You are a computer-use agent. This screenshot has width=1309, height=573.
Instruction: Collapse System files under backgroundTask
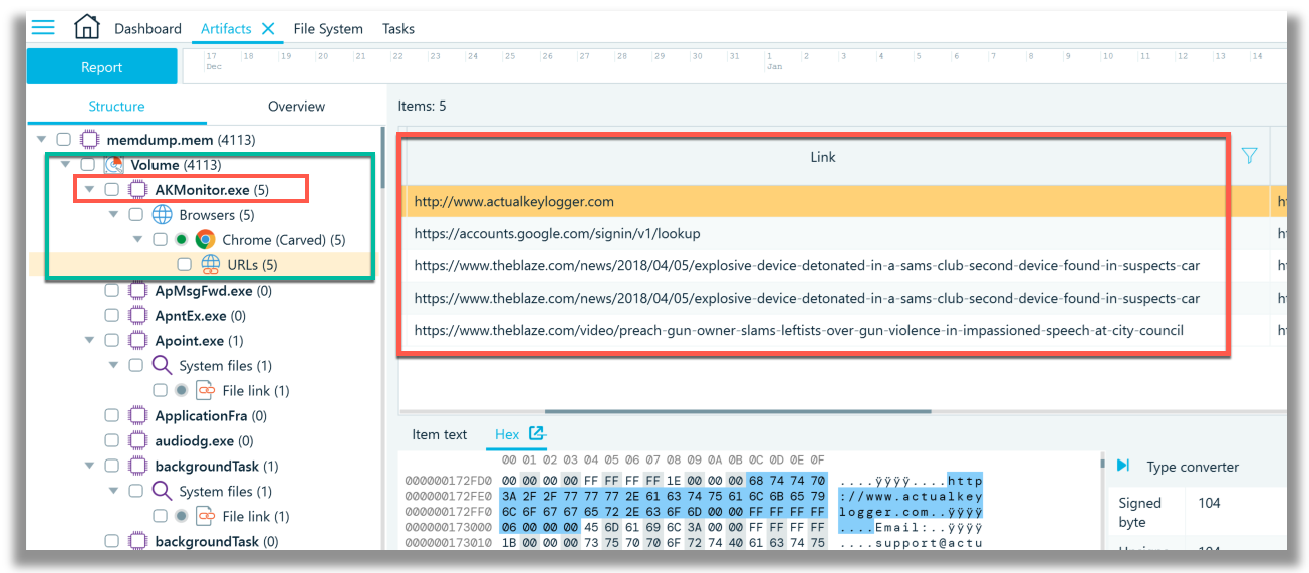tap(113, 492)
